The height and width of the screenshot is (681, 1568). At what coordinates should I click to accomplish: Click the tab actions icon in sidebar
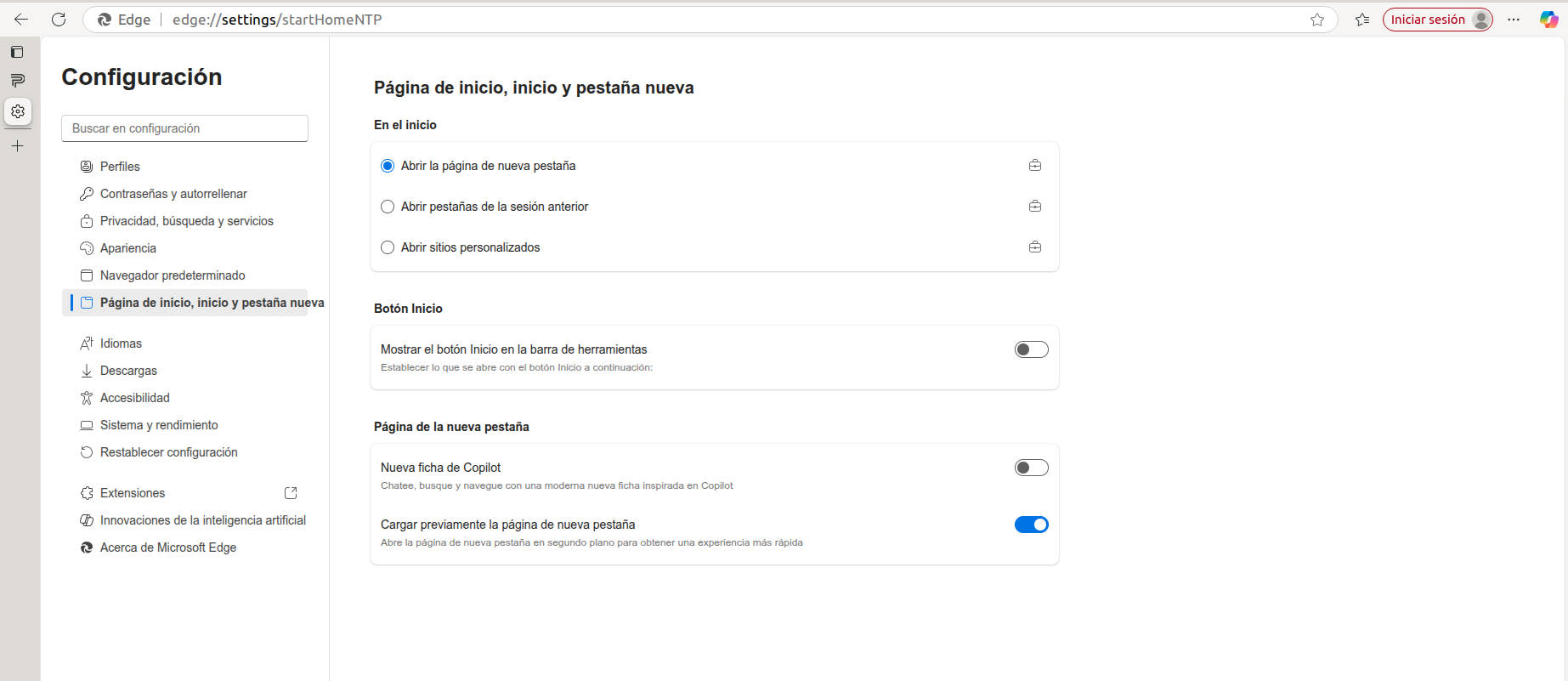17,52
